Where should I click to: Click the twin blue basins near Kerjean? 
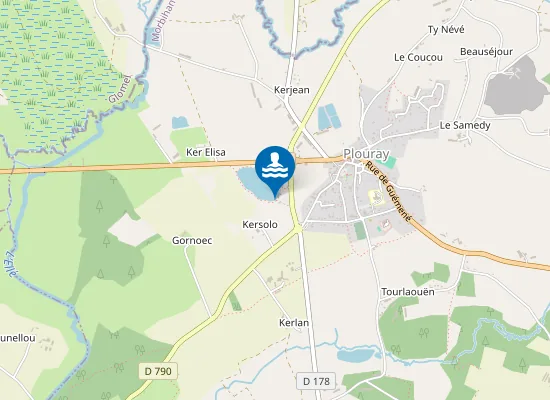tap(329, 117)
